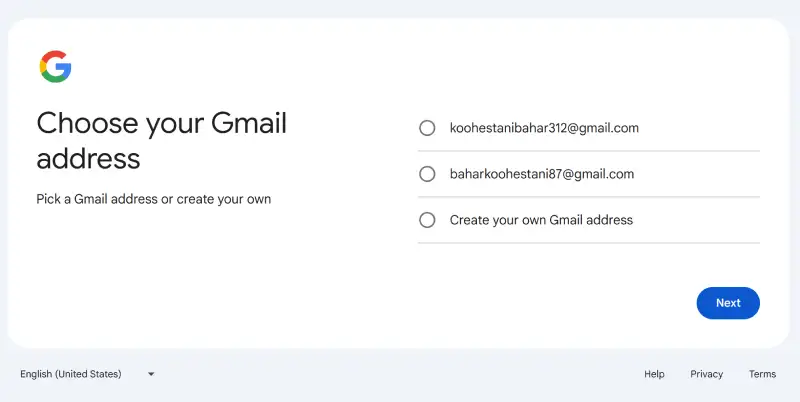Click the Pick a Gmail address subtitle text

(153, 199)
